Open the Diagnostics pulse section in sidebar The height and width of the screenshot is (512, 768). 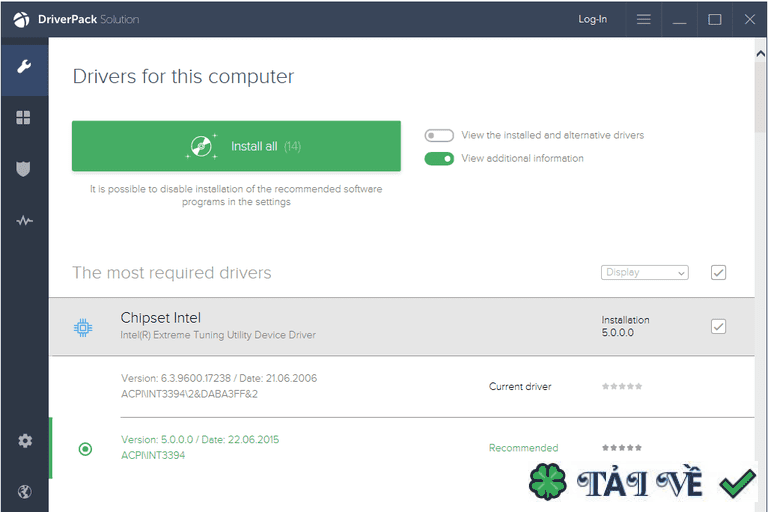point(24,220)
